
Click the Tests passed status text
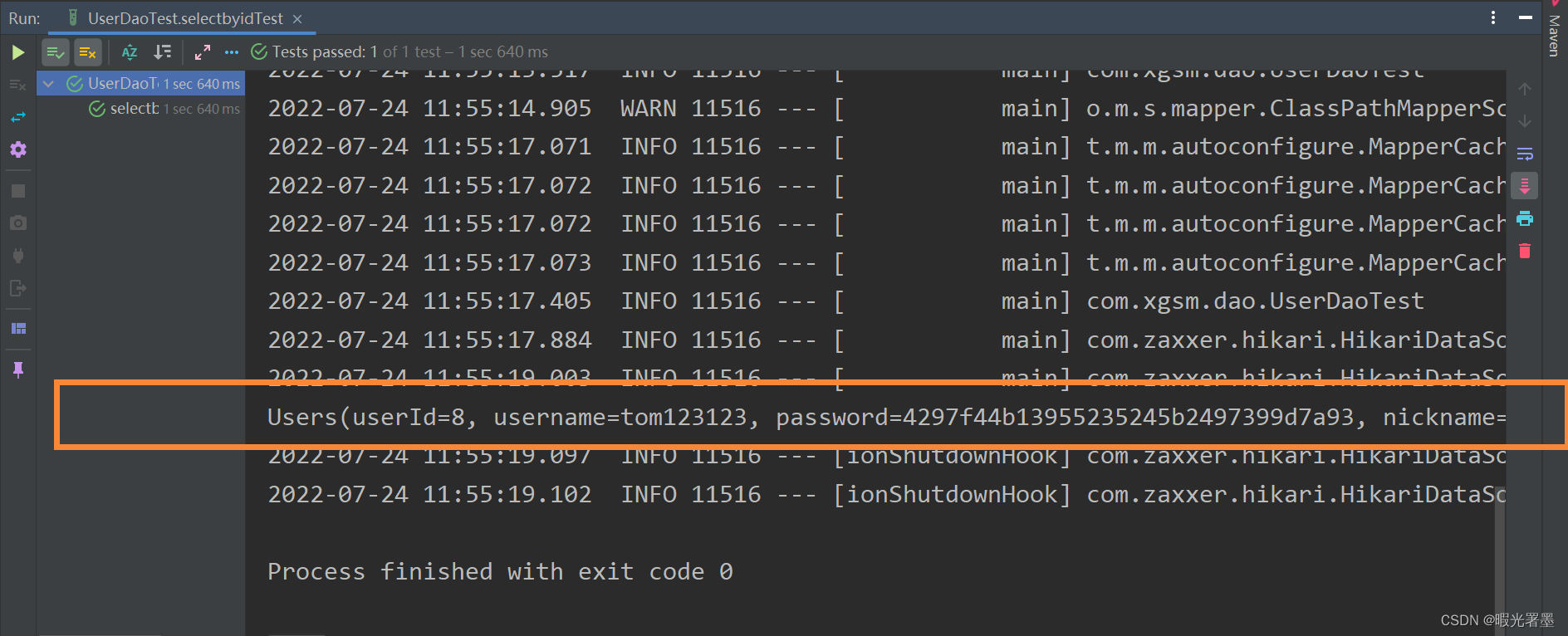coord(410,51)
